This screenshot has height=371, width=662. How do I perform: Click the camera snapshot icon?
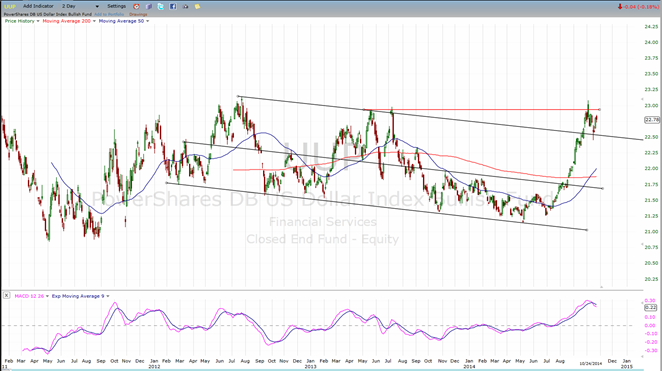185,6
